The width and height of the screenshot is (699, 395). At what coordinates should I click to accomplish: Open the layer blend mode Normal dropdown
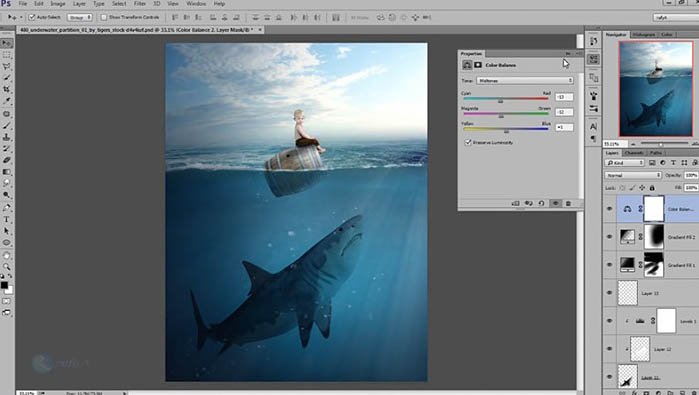(633, 175)
